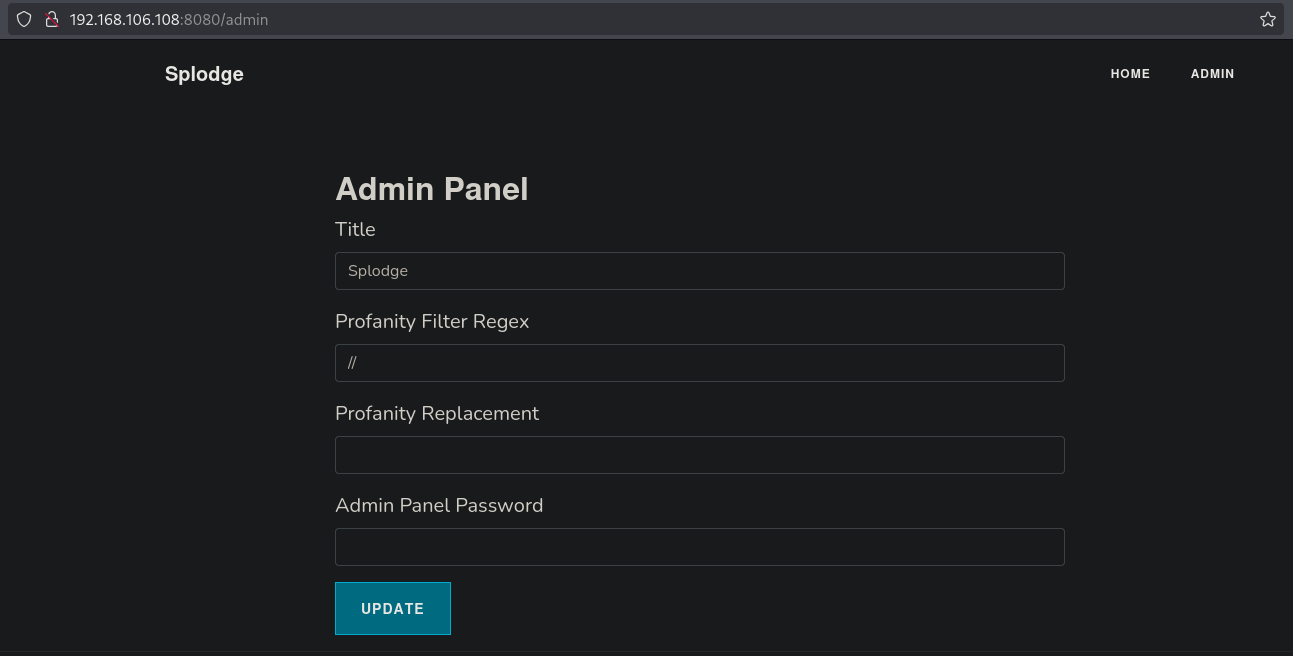Click the Splodge brand logo link
The image size is (1293, 656).
click(204, 74)
